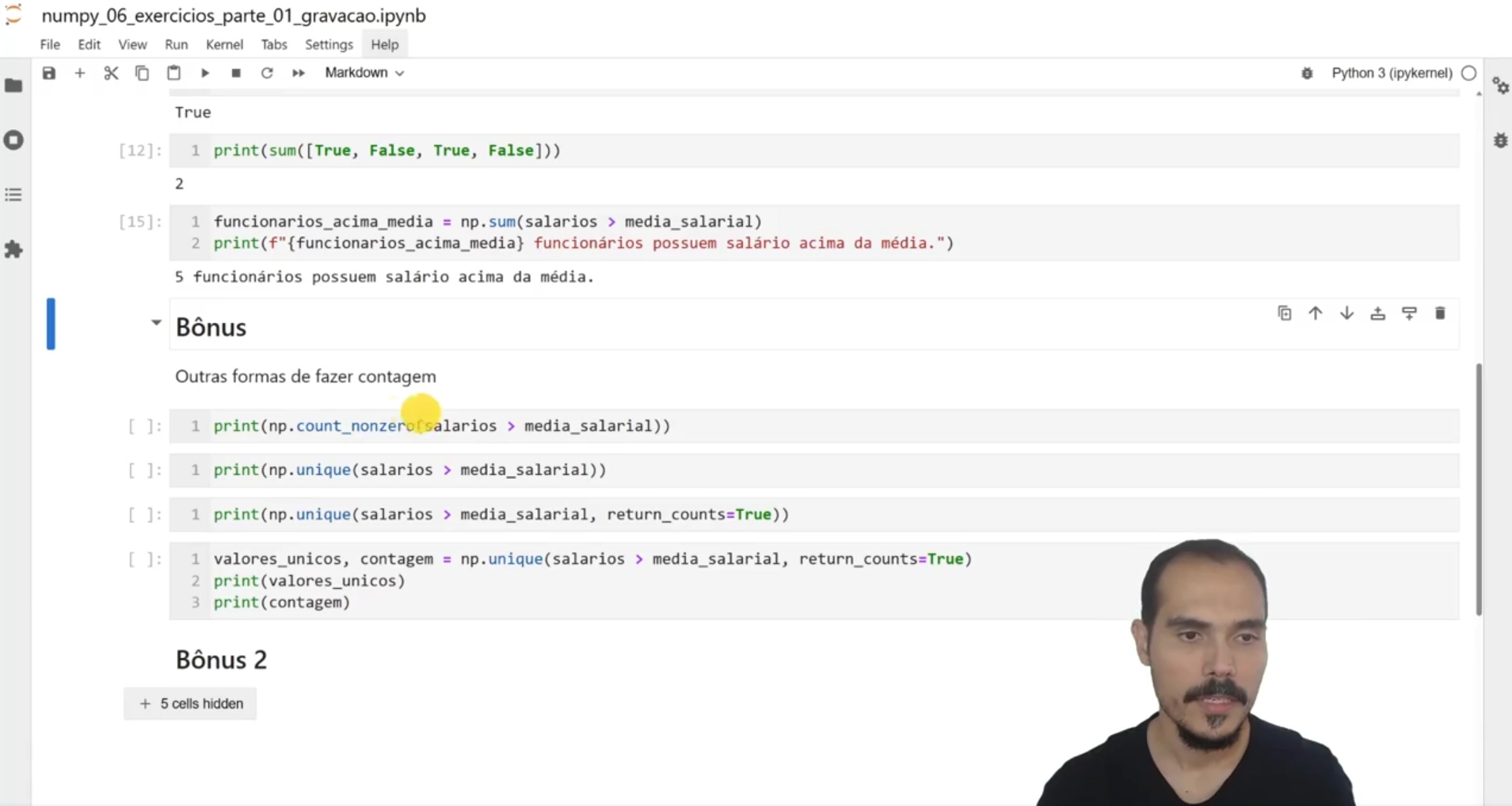Click the notebook title numpy_06_exercicios_parte_01_gravacao.ipynb
1512x806 pixels.
[234, 16]
